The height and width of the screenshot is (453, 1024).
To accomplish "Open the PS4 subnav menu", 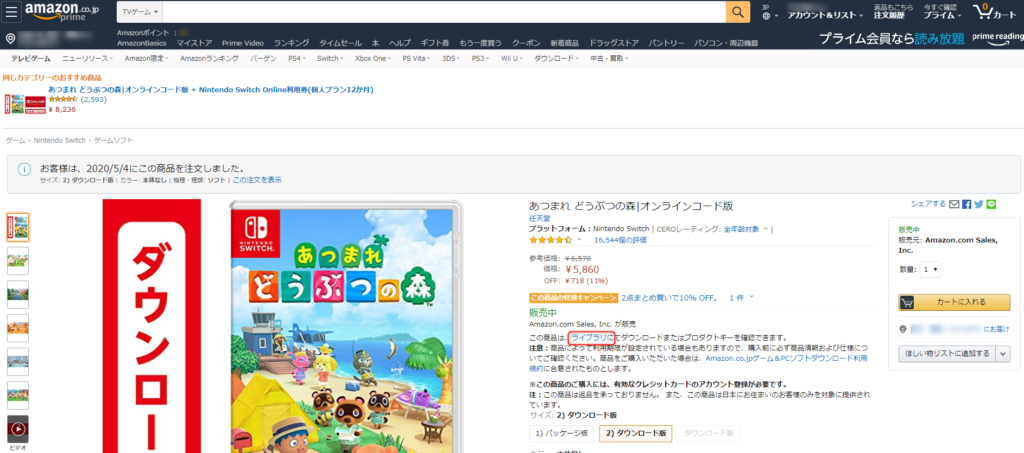I will point(297,58).
